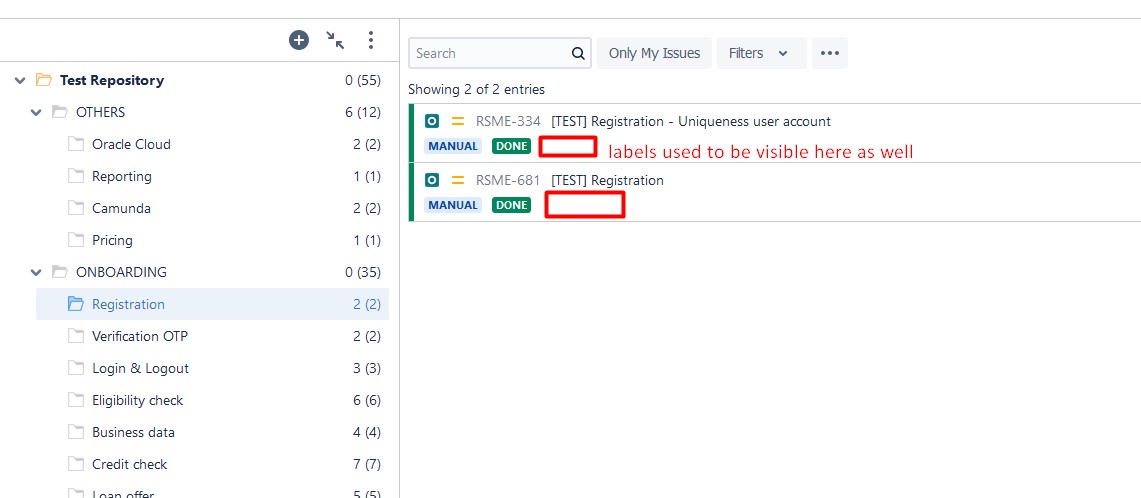Screen dimensions: 1141x498
Task: Open the Filters dropdown
Action: click(x=761, y=53)
